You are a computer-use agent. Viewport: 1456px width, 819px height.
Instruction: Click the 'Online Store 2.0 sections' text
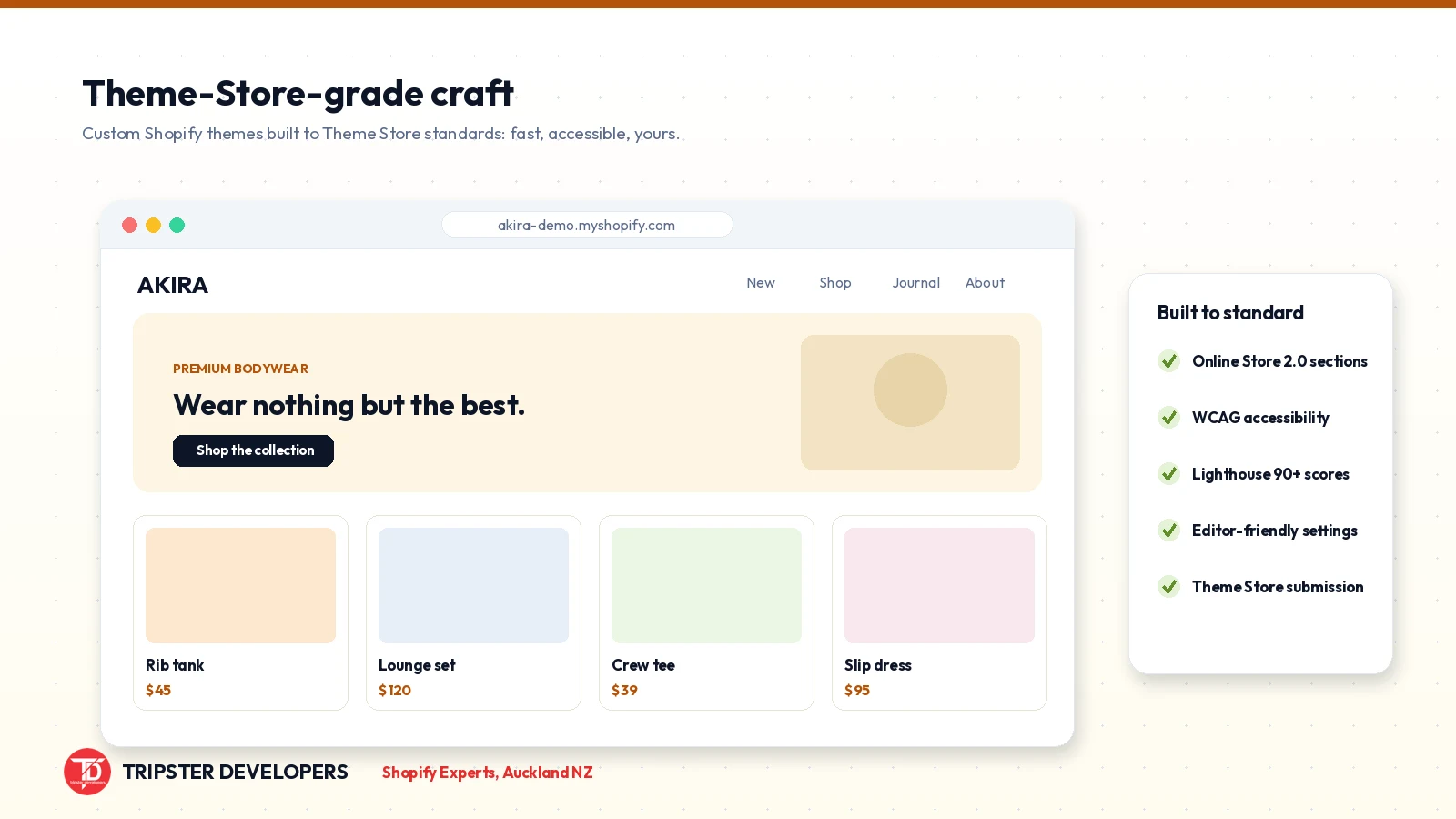click(1279, 361)
